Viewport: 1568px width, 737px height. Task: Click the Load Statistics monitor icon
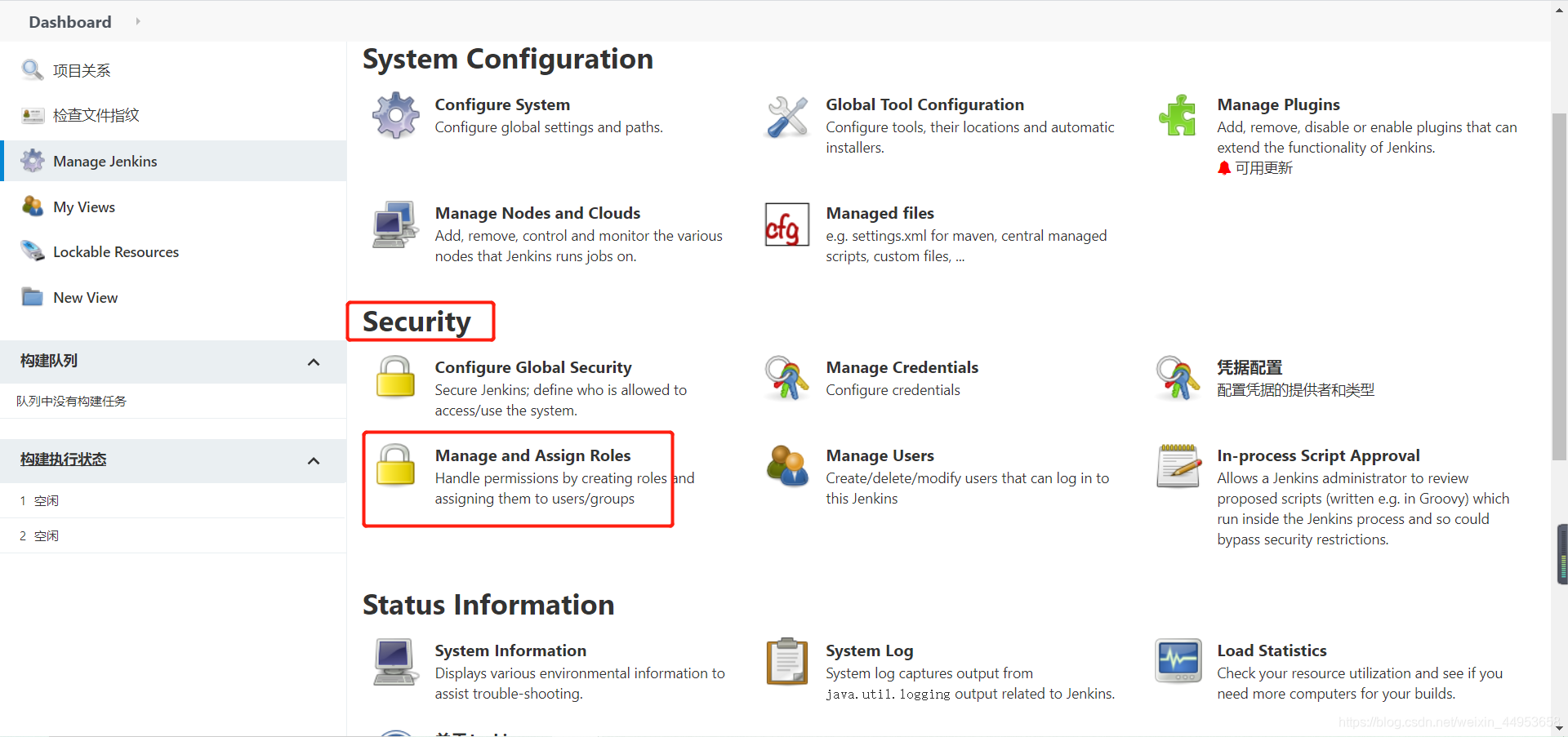1178,661
